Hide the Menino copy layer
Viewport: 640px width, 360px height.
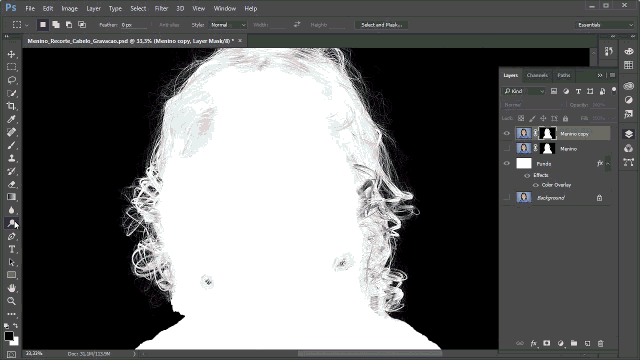507,133
